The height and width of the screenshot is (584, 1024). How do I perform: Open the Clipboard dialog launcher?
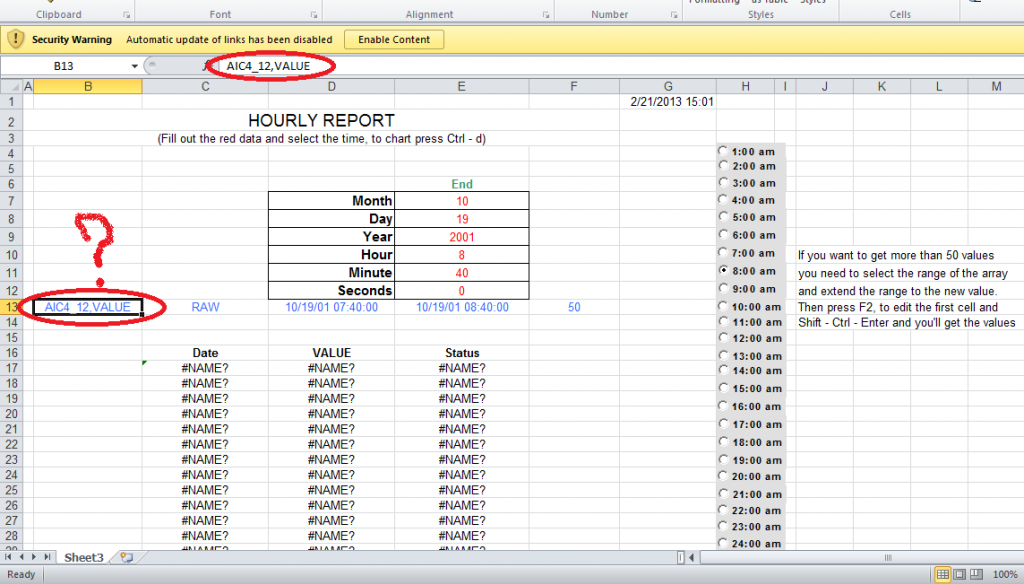pos(127,15)
